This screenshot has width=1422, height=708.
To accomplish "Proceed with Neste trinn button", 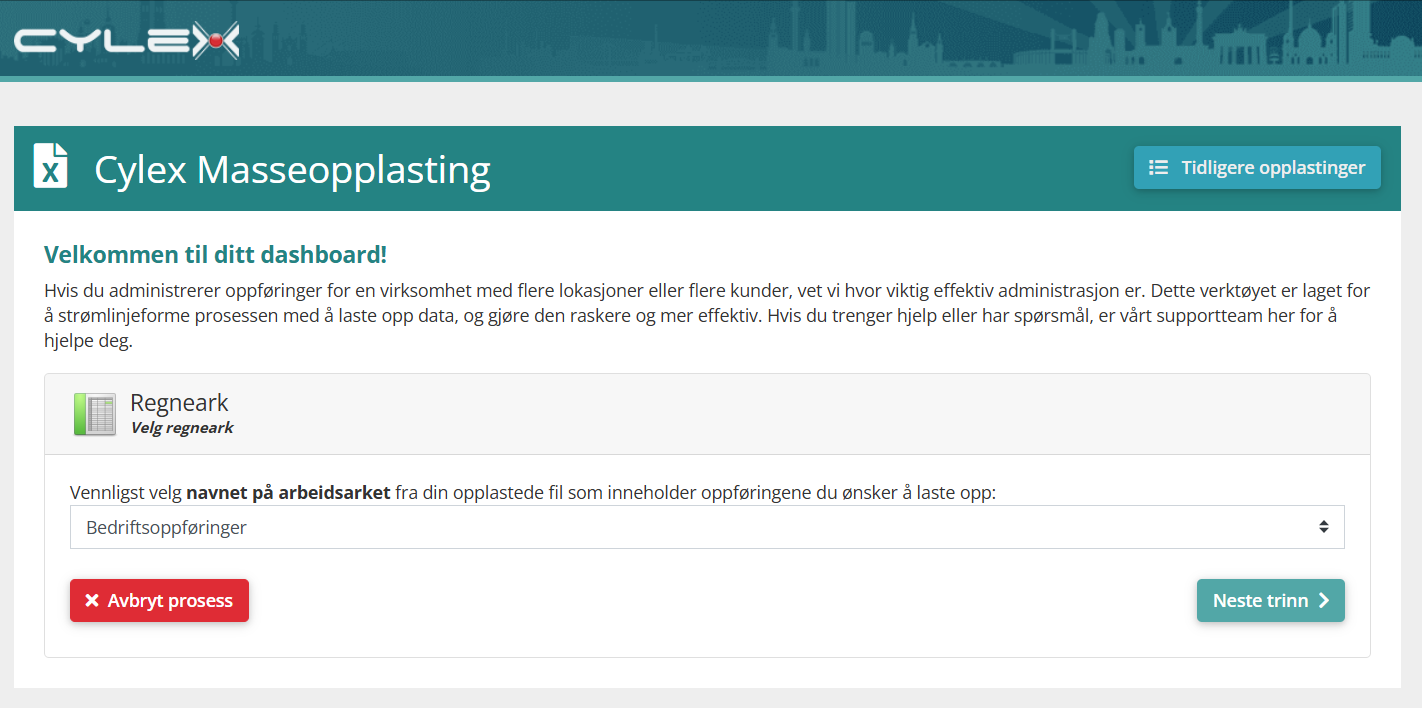I will click(1271, 601).
